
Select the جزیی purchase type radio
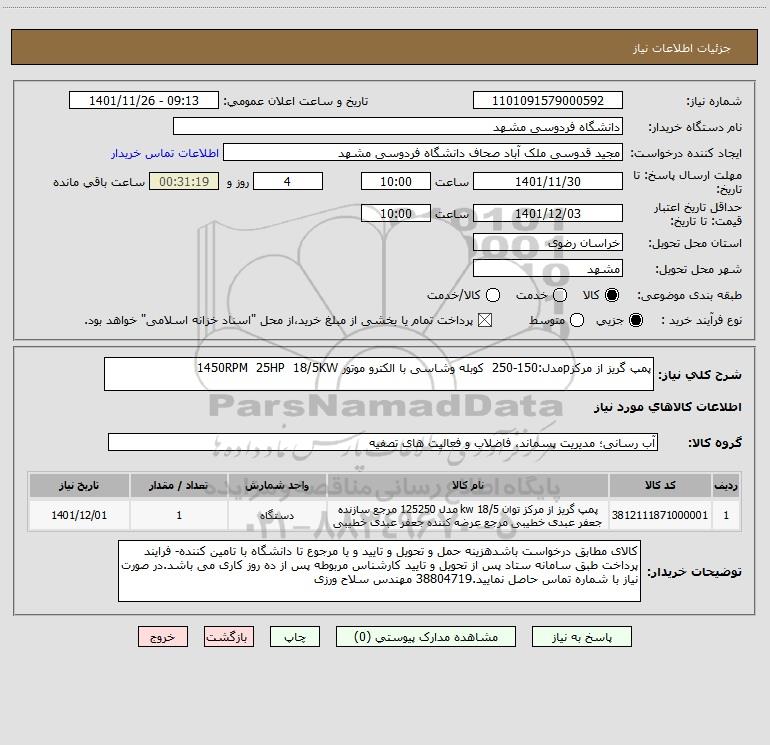pyautogui.click(x=635, y=320)
